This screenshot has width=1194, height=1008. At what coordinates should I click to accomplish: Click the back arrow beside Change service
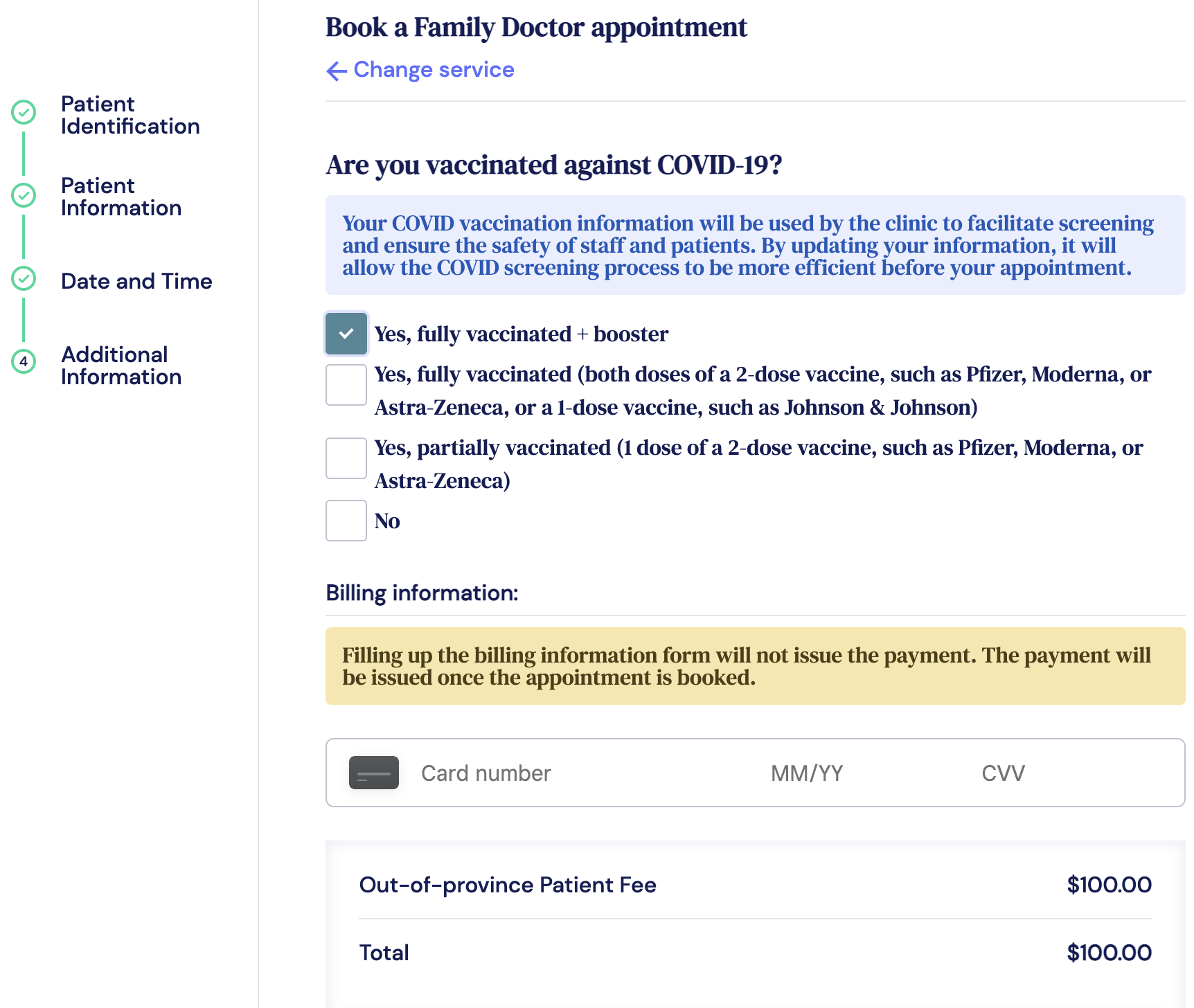pos(337,71)
